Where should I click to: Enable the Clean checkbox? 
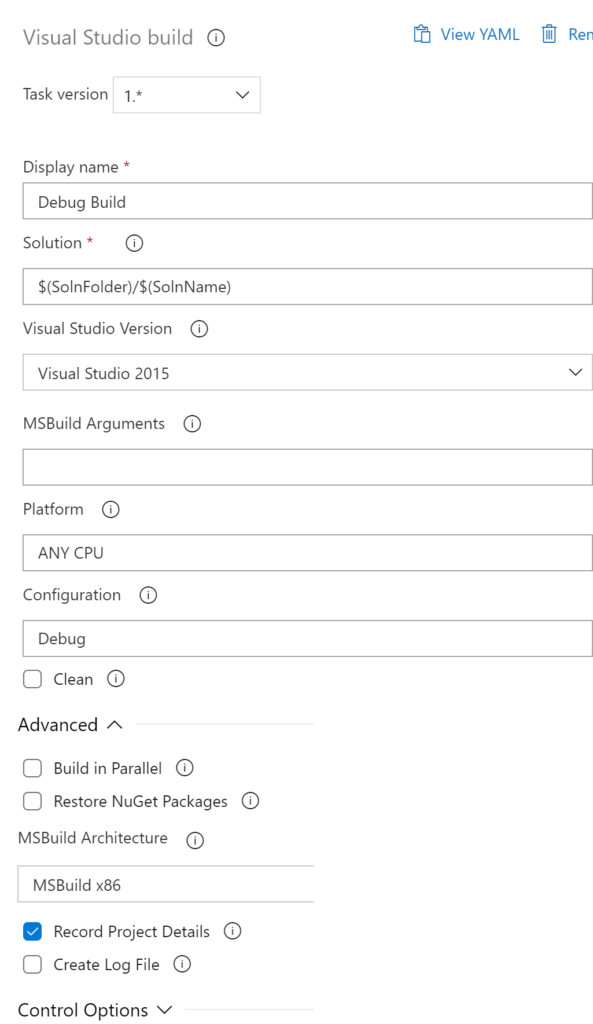32,679
